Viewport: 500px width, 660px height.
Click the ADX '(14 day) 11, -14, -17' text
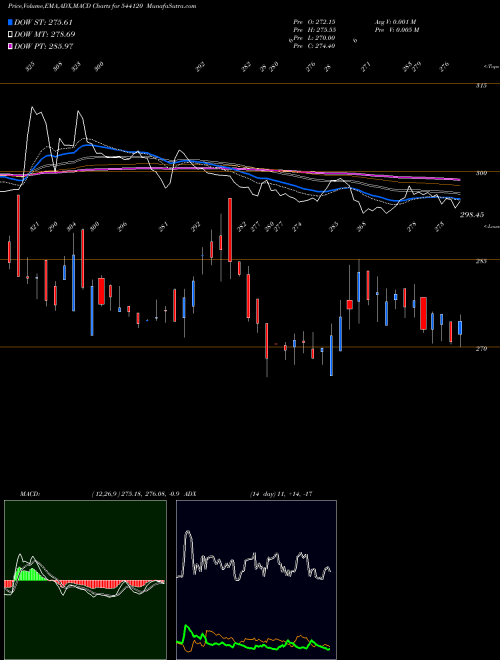[x=281, y=494]
